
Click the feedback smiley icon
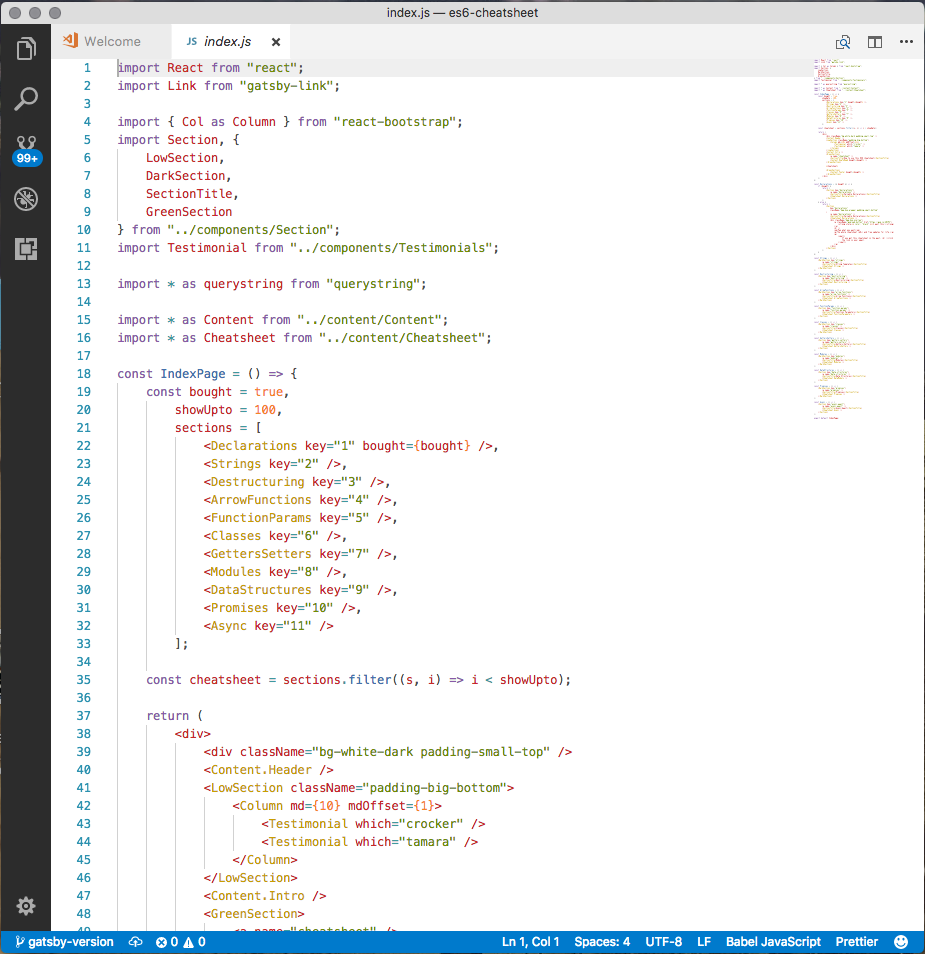coord(901,942)
